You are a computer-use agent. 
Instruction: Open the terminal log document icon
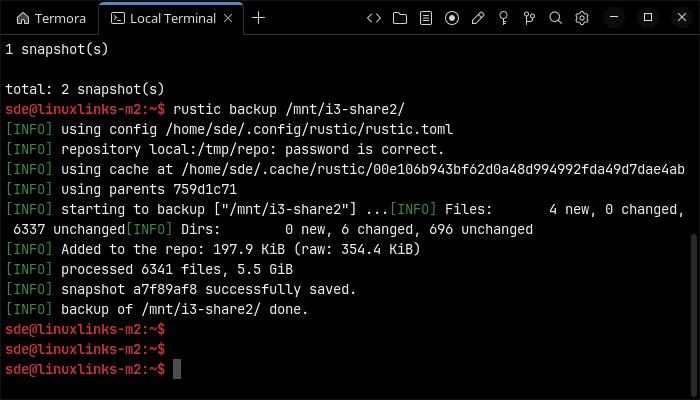tap(426, 18)
